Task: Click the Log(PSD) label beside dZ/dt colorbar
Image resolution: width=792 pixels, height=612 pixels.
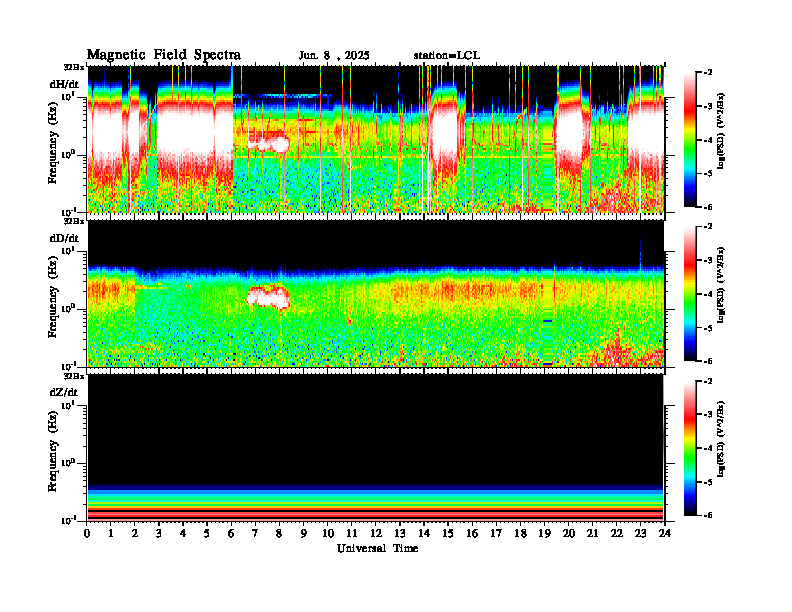Action: tap(721, 439)
